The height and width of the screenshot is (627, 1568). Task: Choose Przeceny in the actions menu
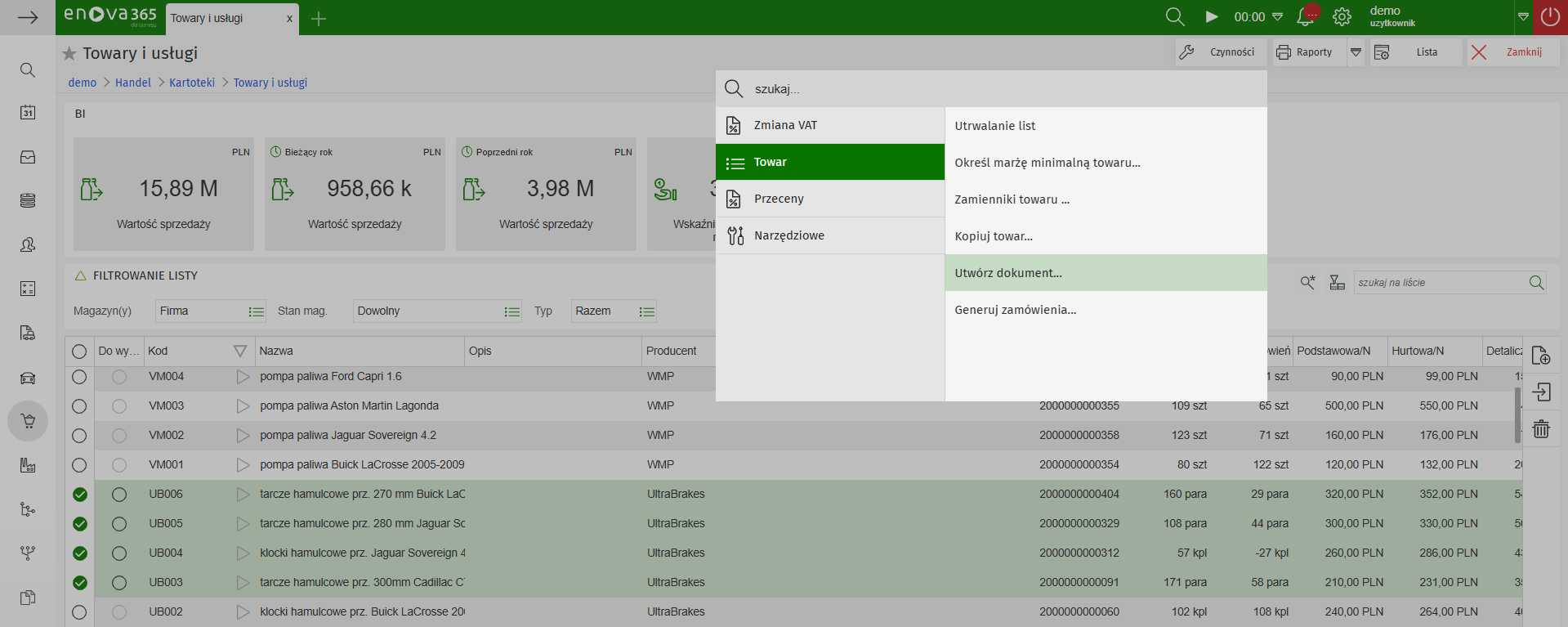coord(779,199)
